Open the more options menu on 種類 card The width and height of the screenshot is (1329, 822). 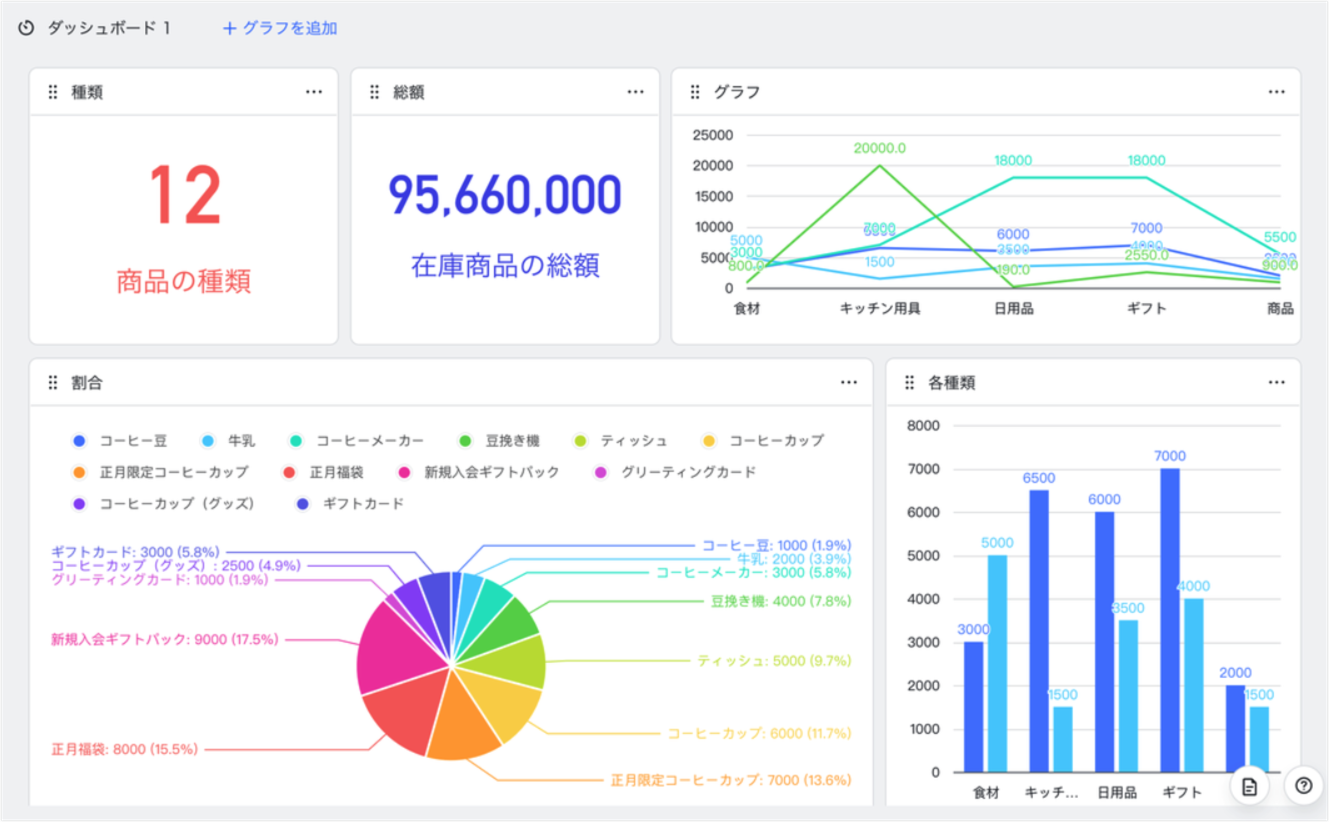coord(314,92)
